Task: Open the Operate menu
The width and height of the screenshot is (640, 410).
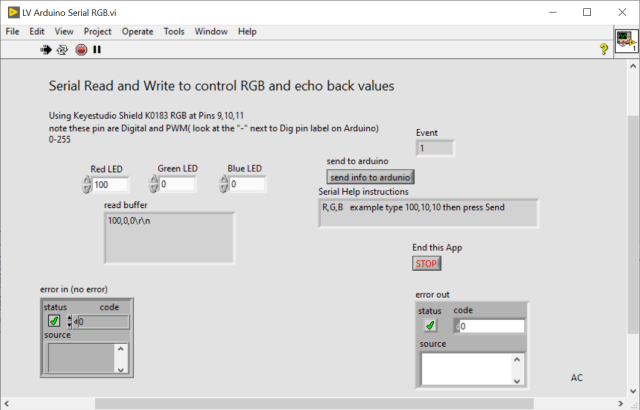Action: (138, 31)
